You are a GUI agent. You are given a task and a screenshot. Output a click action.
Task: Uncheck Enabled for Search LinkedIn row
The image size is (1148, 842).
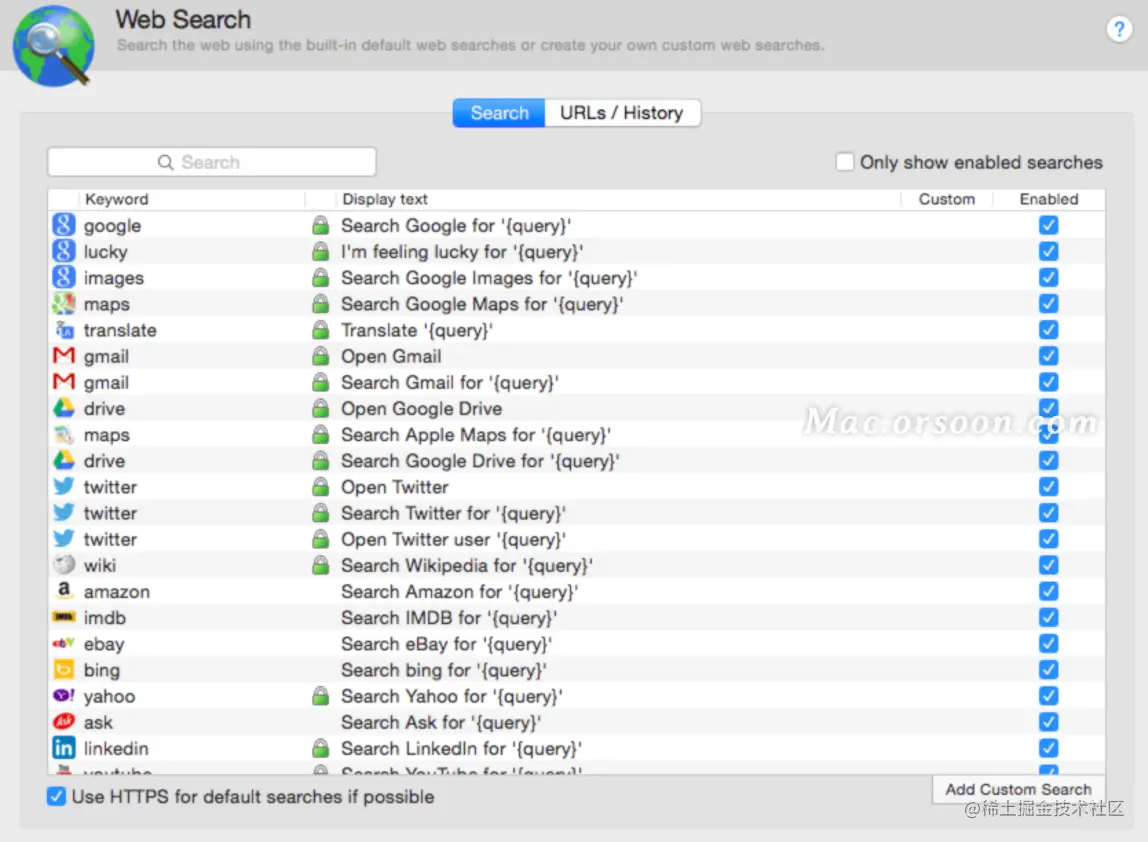point(1048,748)
